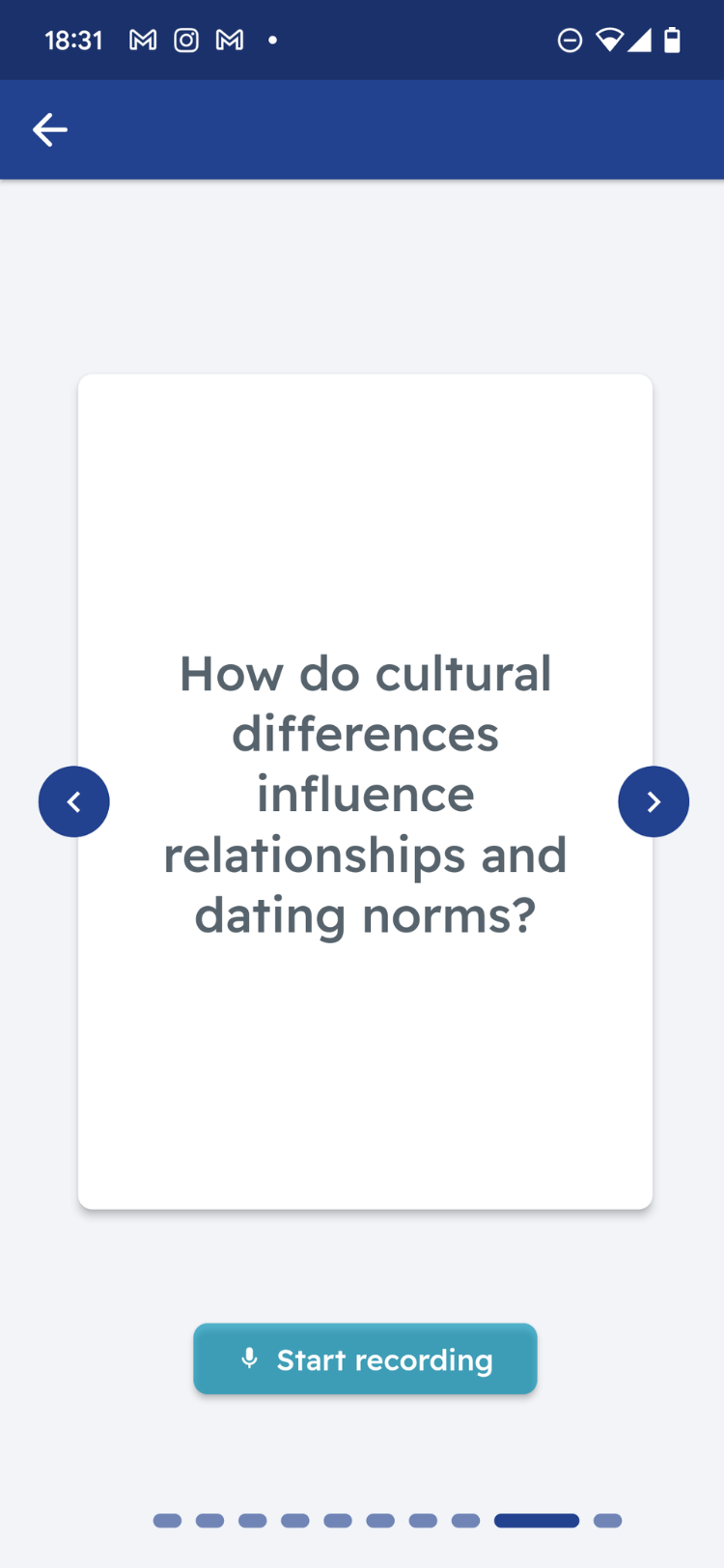This screenshot has width=724, height=1568.
Task: Tap the small notification overflow dot
Action: (273, 41)
